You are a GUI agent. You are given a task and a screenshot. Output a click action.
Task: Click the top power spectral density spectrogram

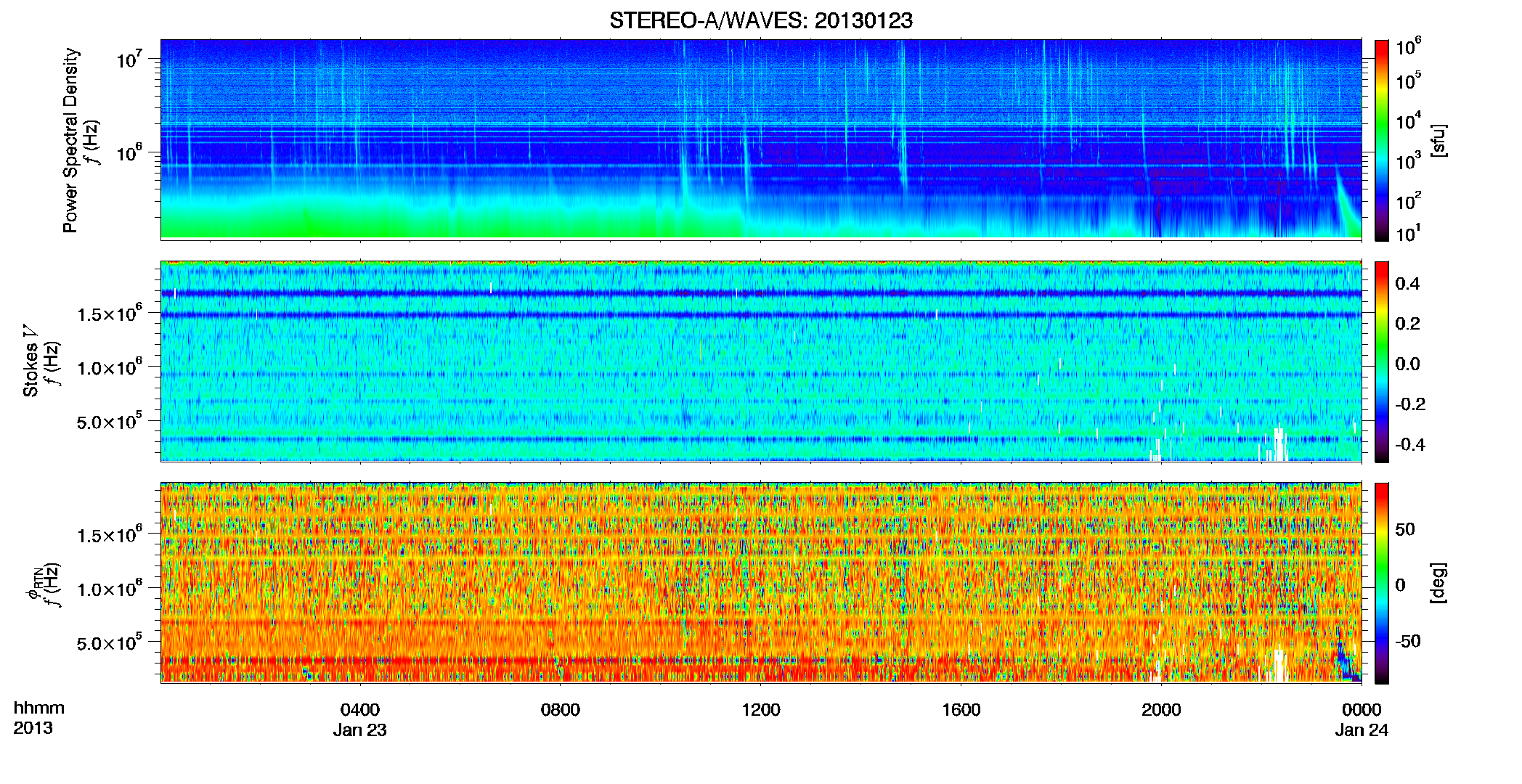point(761,139)
